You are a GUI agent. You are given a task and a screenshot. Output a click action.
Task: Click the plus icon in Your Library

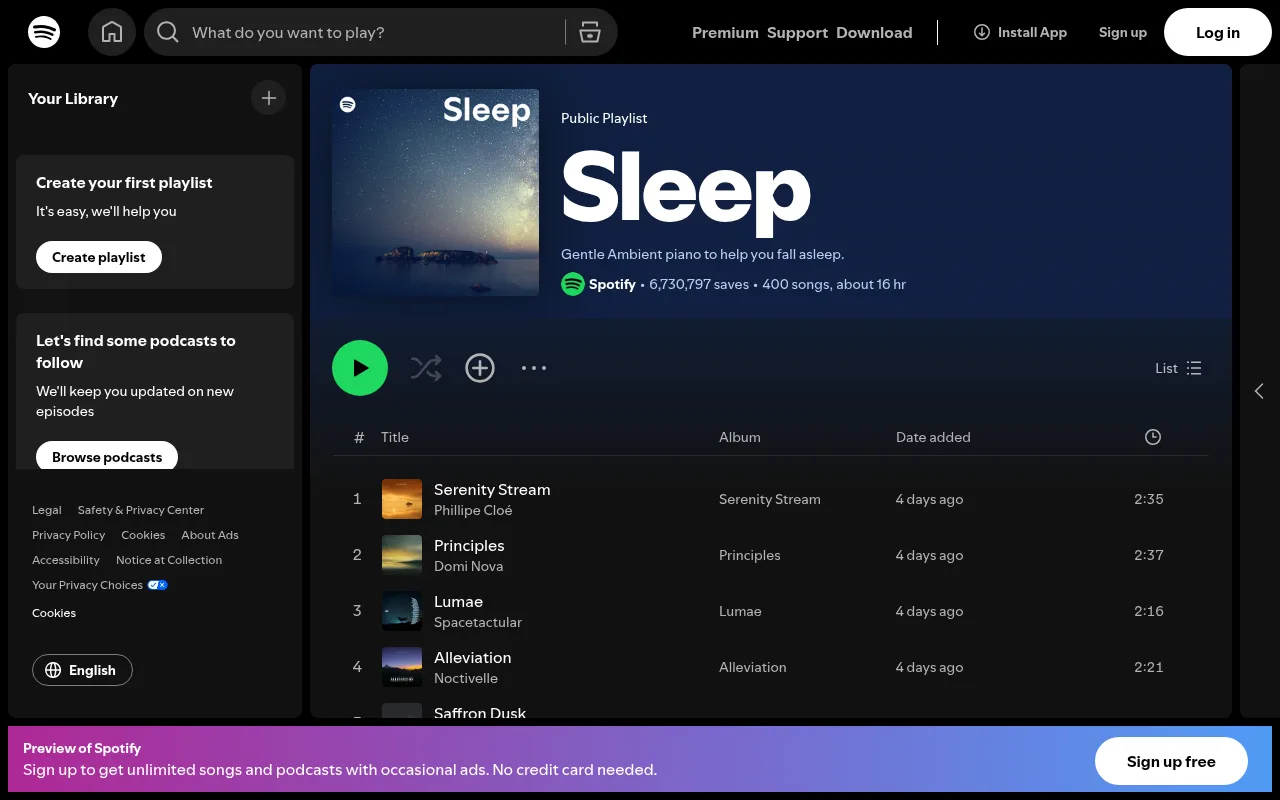point(268,98)
